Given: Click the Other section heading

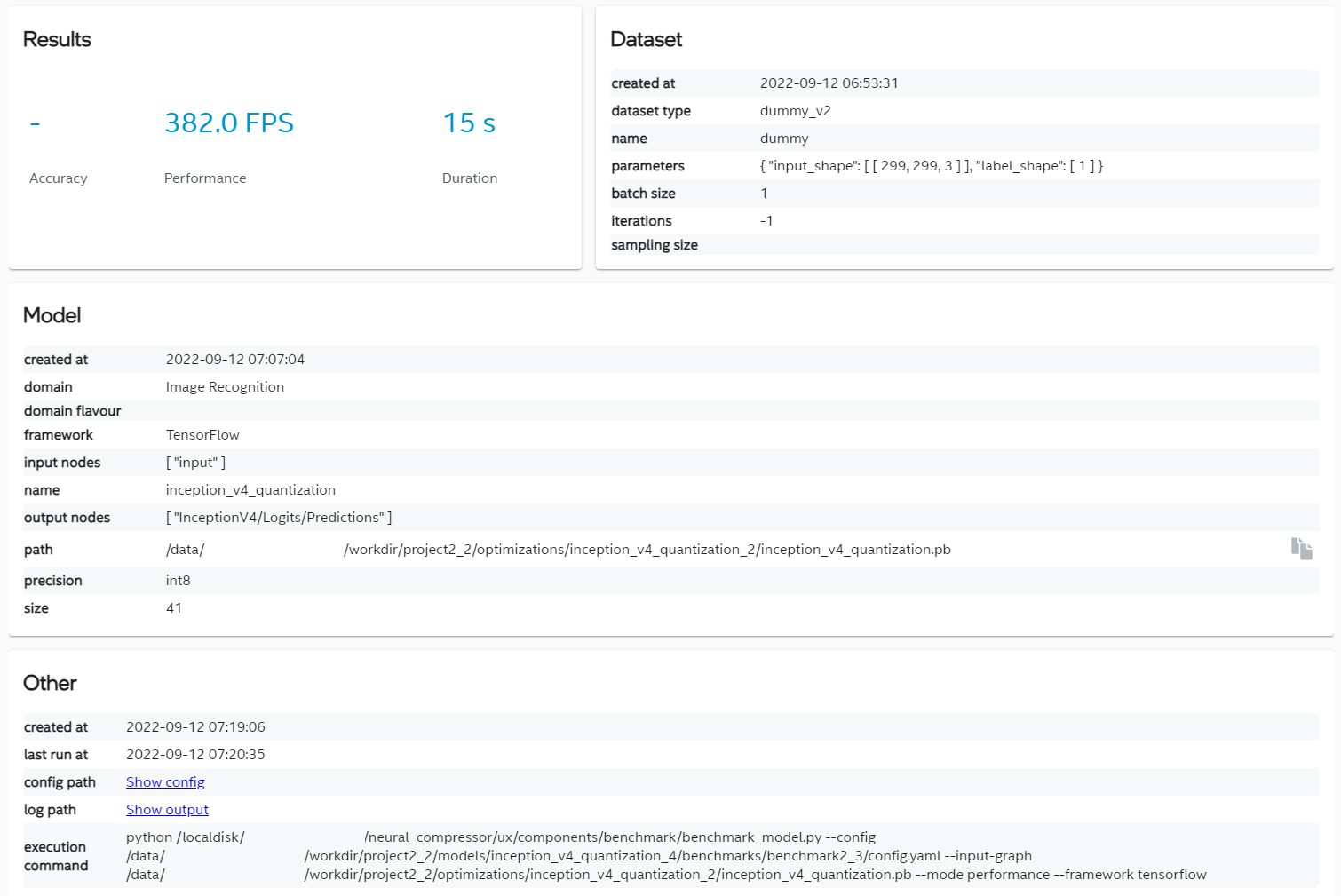Looking at the screenshot, I should (x=50, y=683).
